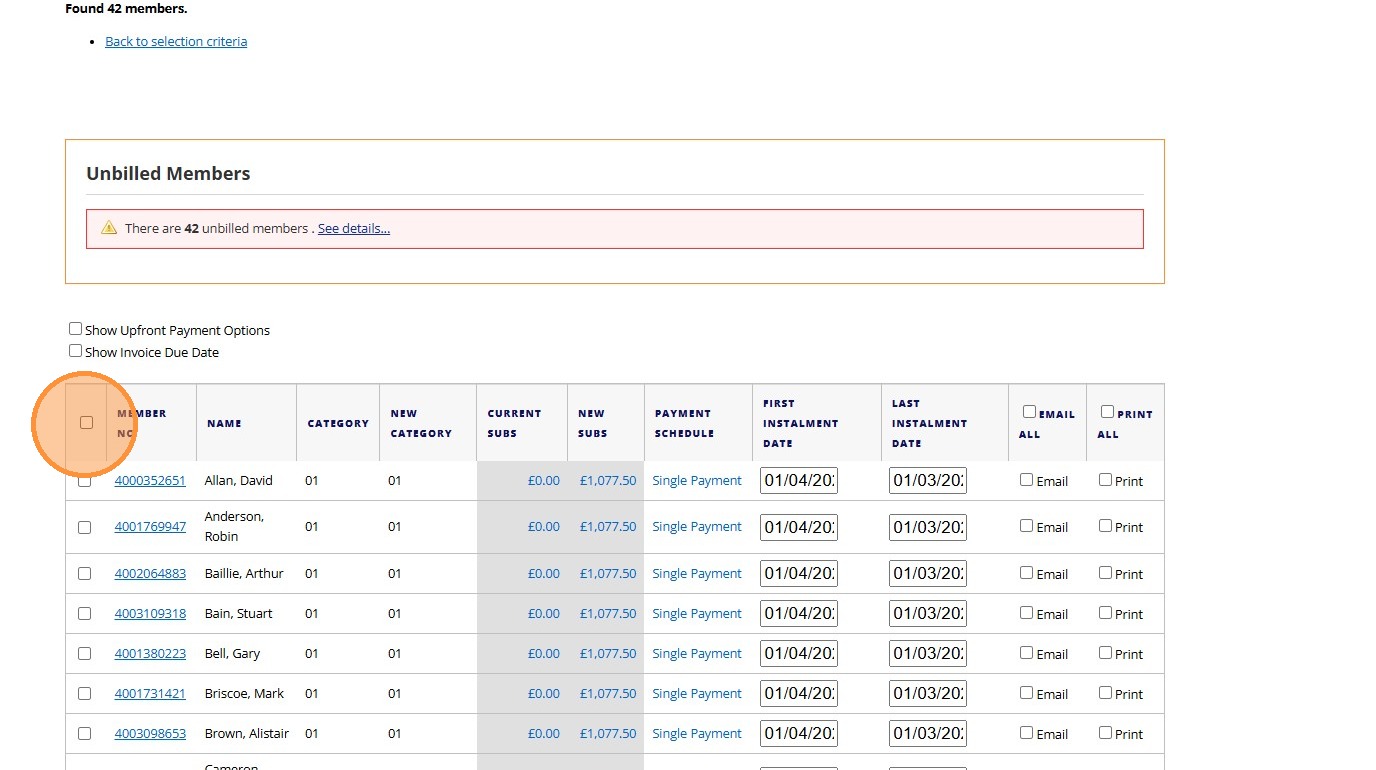Enable Email for Bell, Gary

click(x=1026, y=653)
